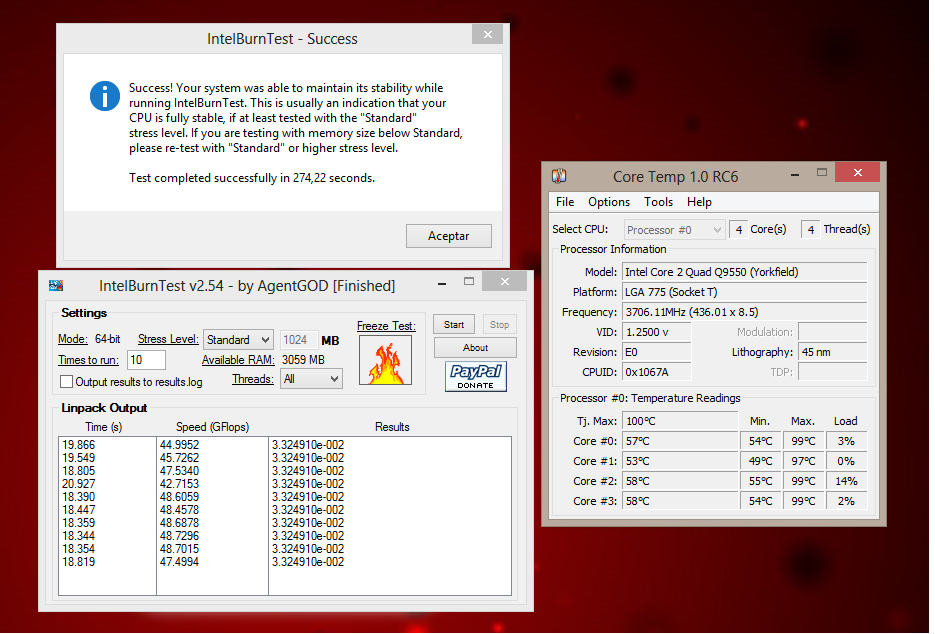Viewport: 935px width, 634px height.
Task: Open the Help menu in Core Temp
Action: click(699, 202)
